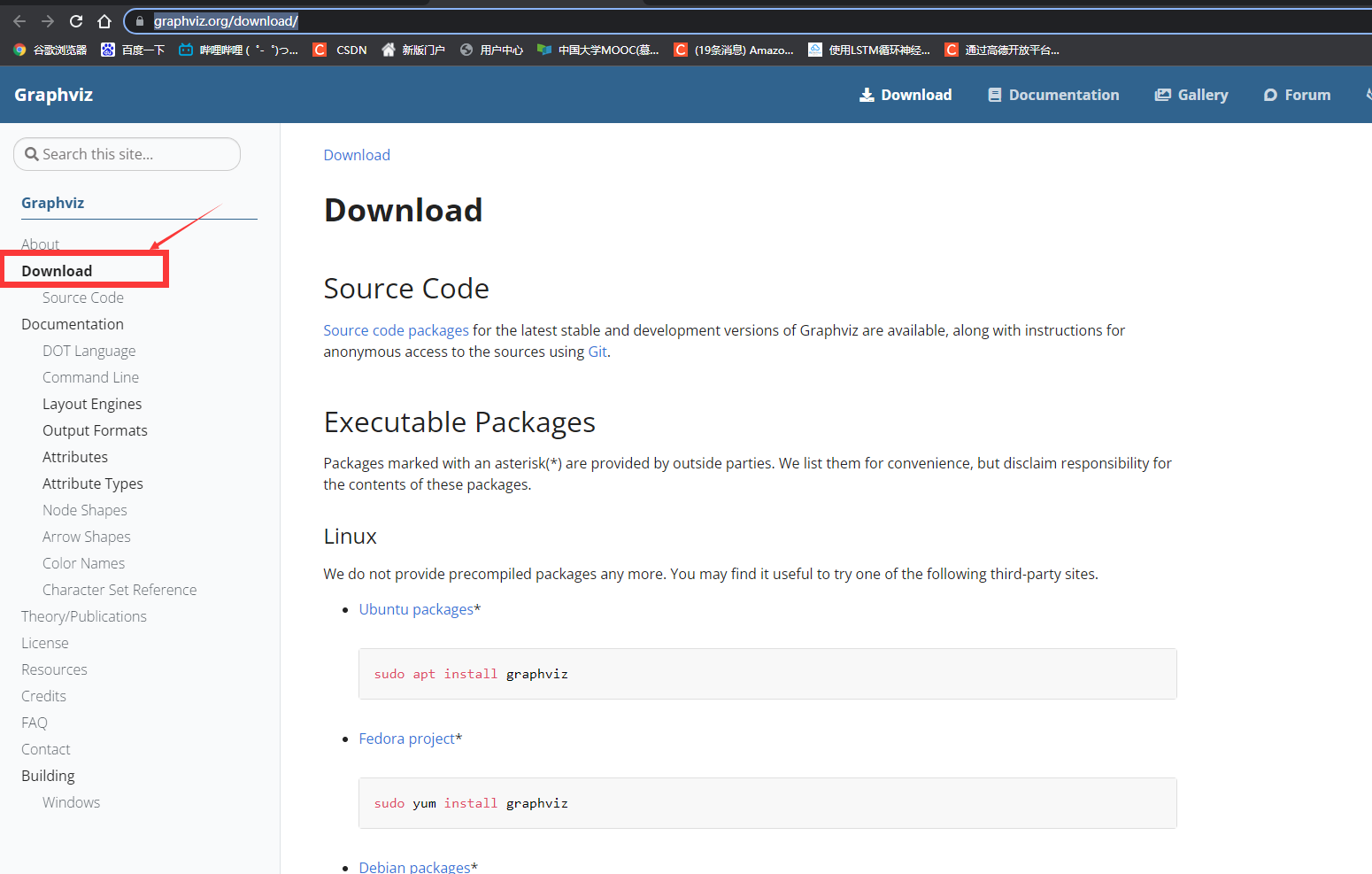Image resolution: width=1372 pixels, height=874 pixels.
Task: Open Command Line sidebar entry
Action: point(90,377)
